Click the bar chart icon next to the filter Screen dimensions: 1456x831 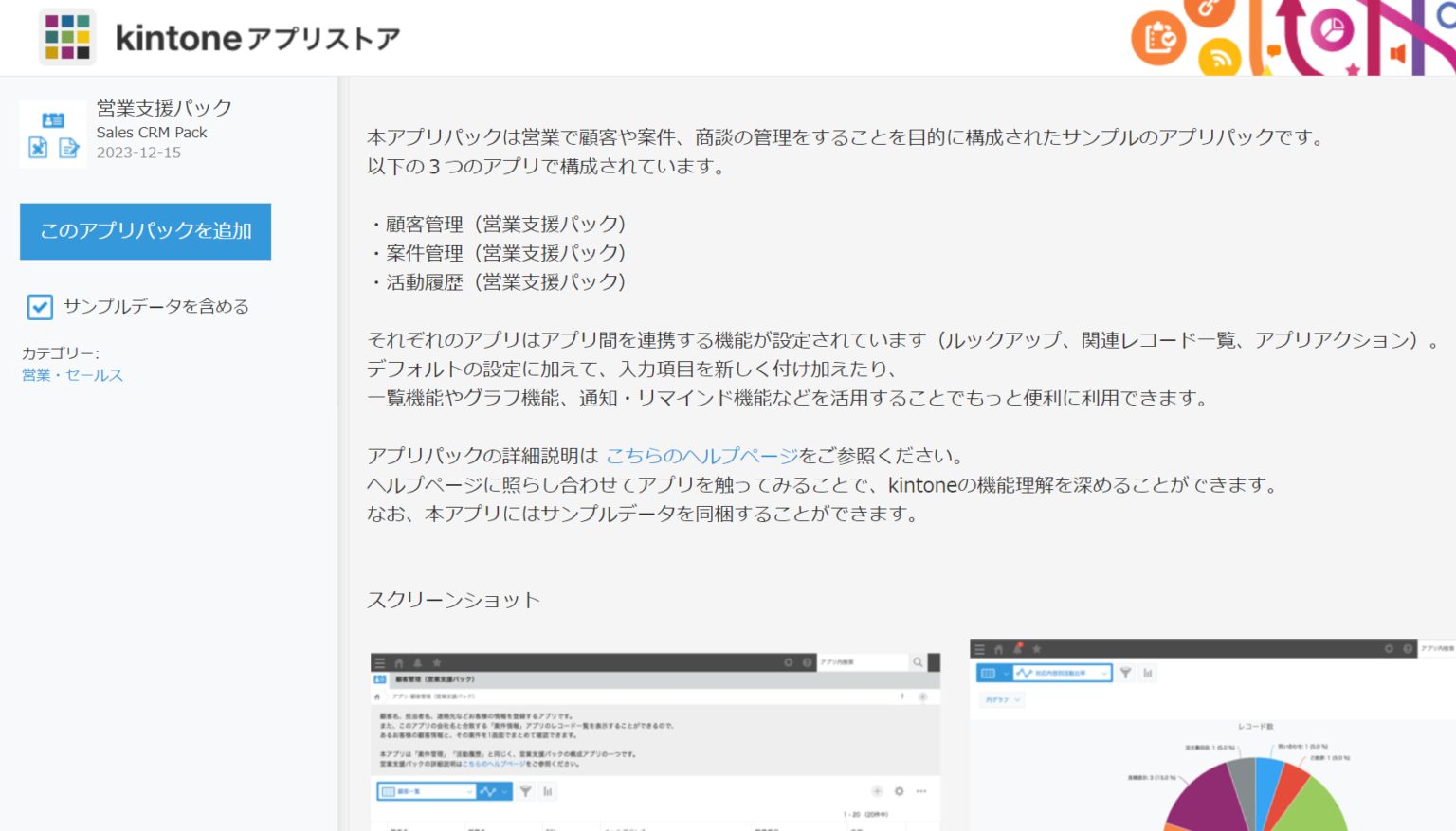pos(548,791)
